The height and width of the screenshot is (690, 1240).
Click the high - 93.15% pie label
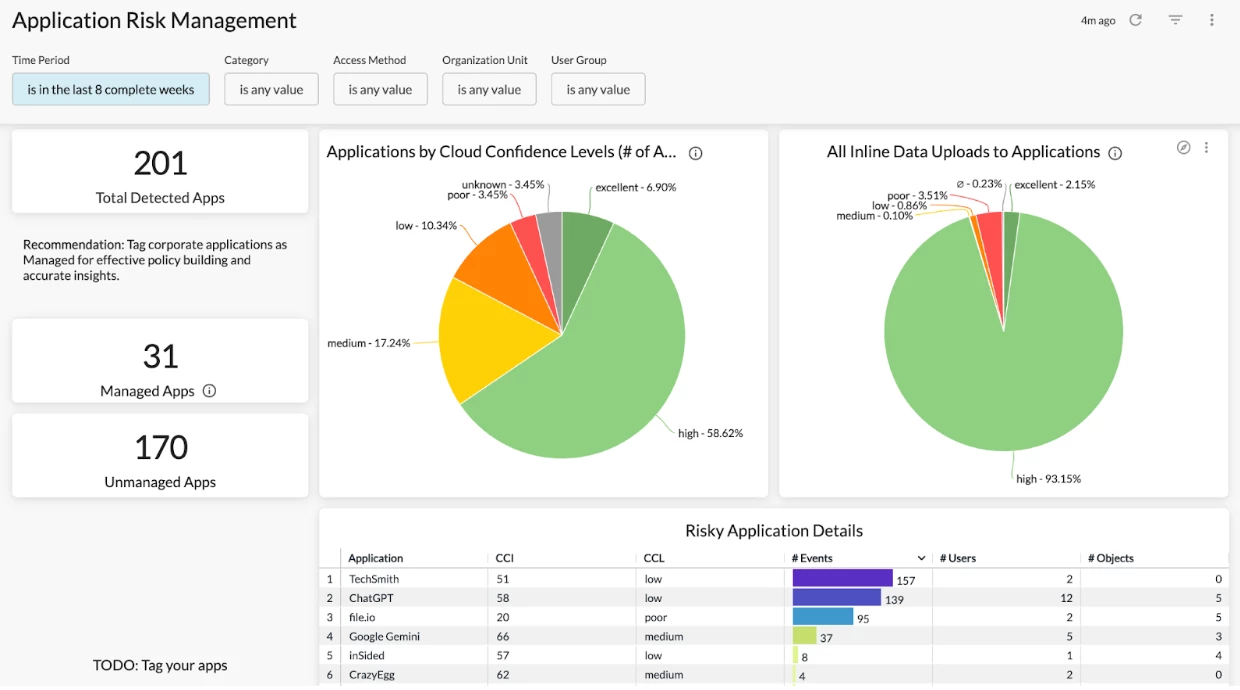click(1048, 479)
